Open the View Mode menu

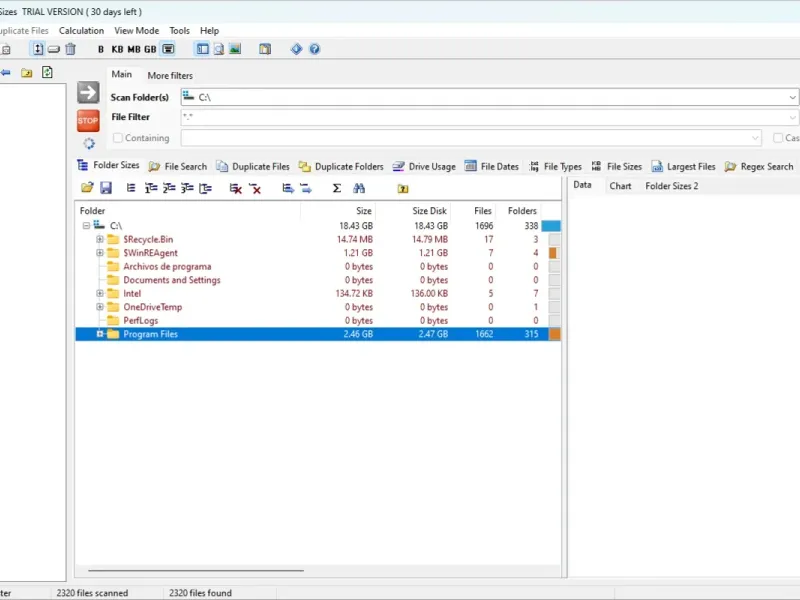coord(137,31)
